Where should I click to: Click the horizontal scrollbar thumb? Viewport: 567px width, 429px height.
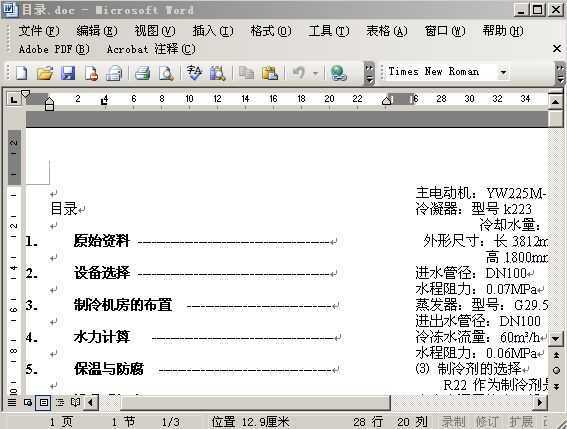tap(255, 402)
